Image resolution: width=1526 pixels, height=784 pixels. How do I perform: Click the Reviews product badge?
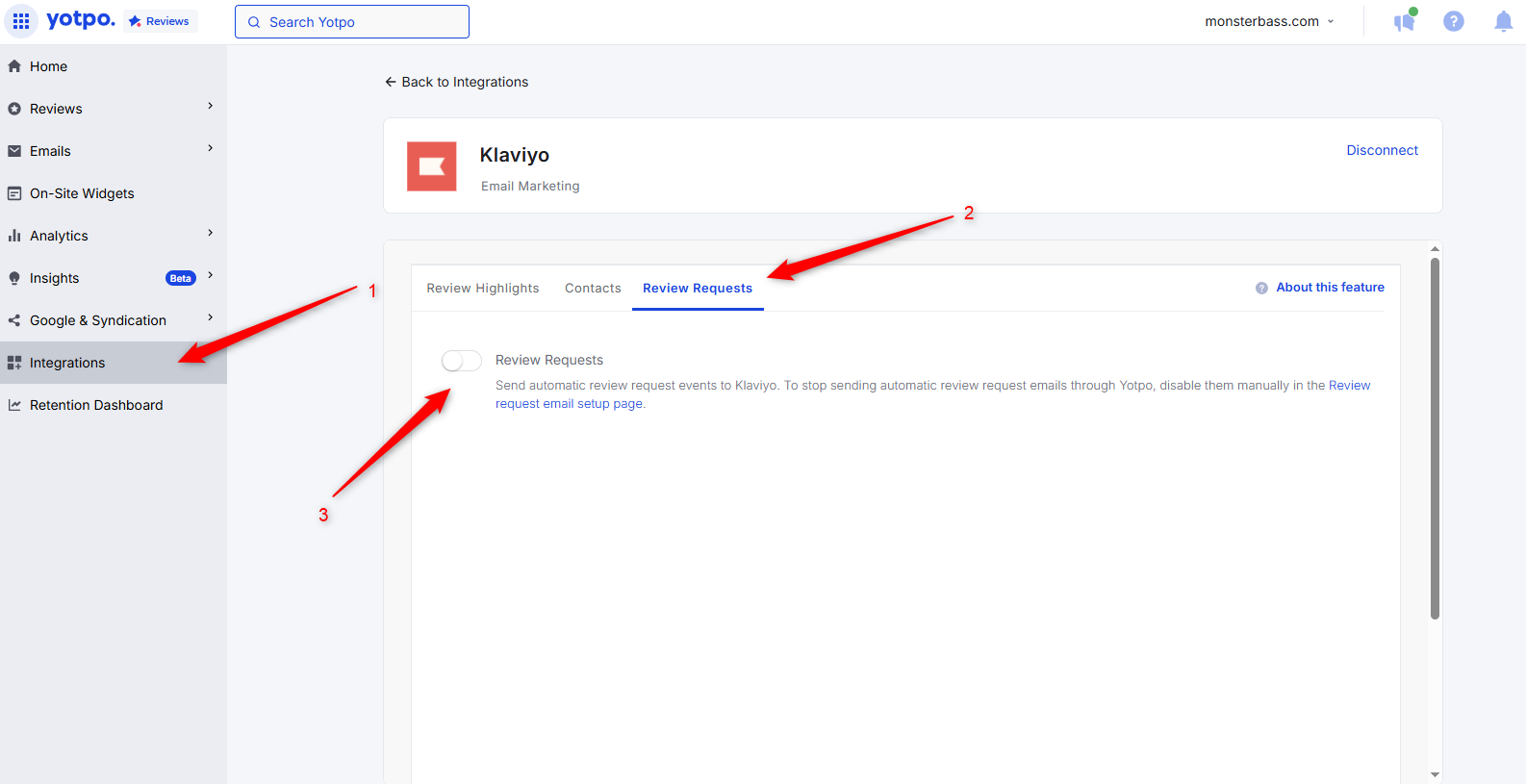point(160,21)
